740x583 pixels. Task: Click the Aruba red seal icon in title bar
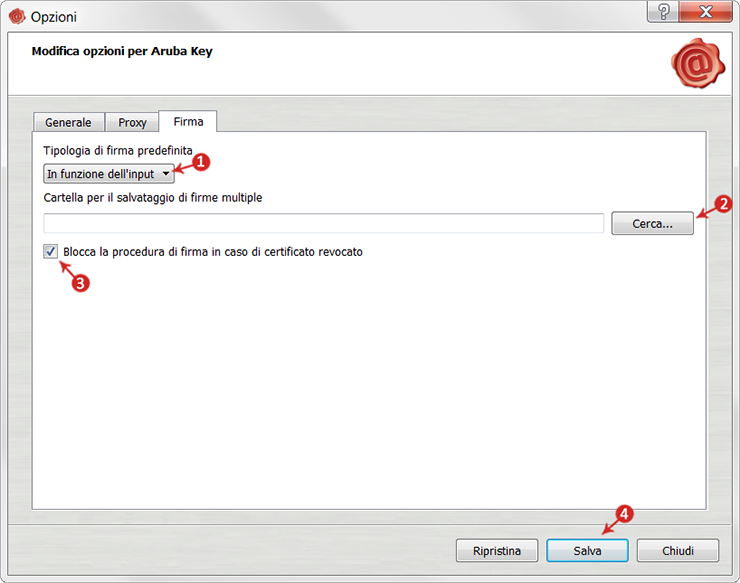(17, 17)
